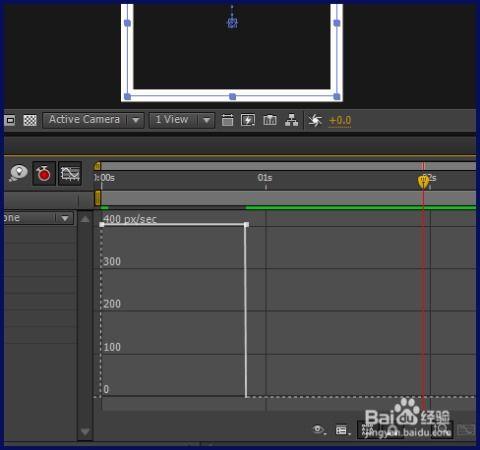Click the yellow current time indicator

click(423, 182)
